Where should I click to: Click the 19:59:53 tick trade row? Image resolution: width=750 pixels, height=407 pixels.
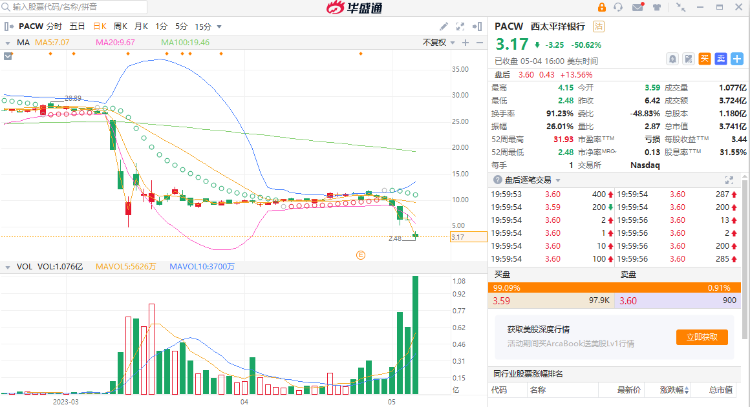pos(551,194)
